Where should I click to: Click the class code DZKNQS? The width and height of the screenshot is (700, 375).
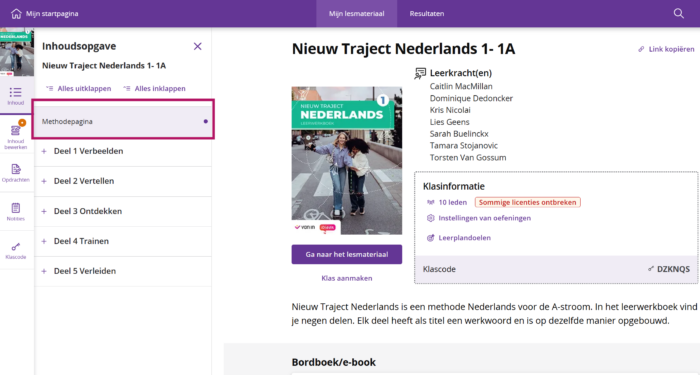(x=673, y=269)
